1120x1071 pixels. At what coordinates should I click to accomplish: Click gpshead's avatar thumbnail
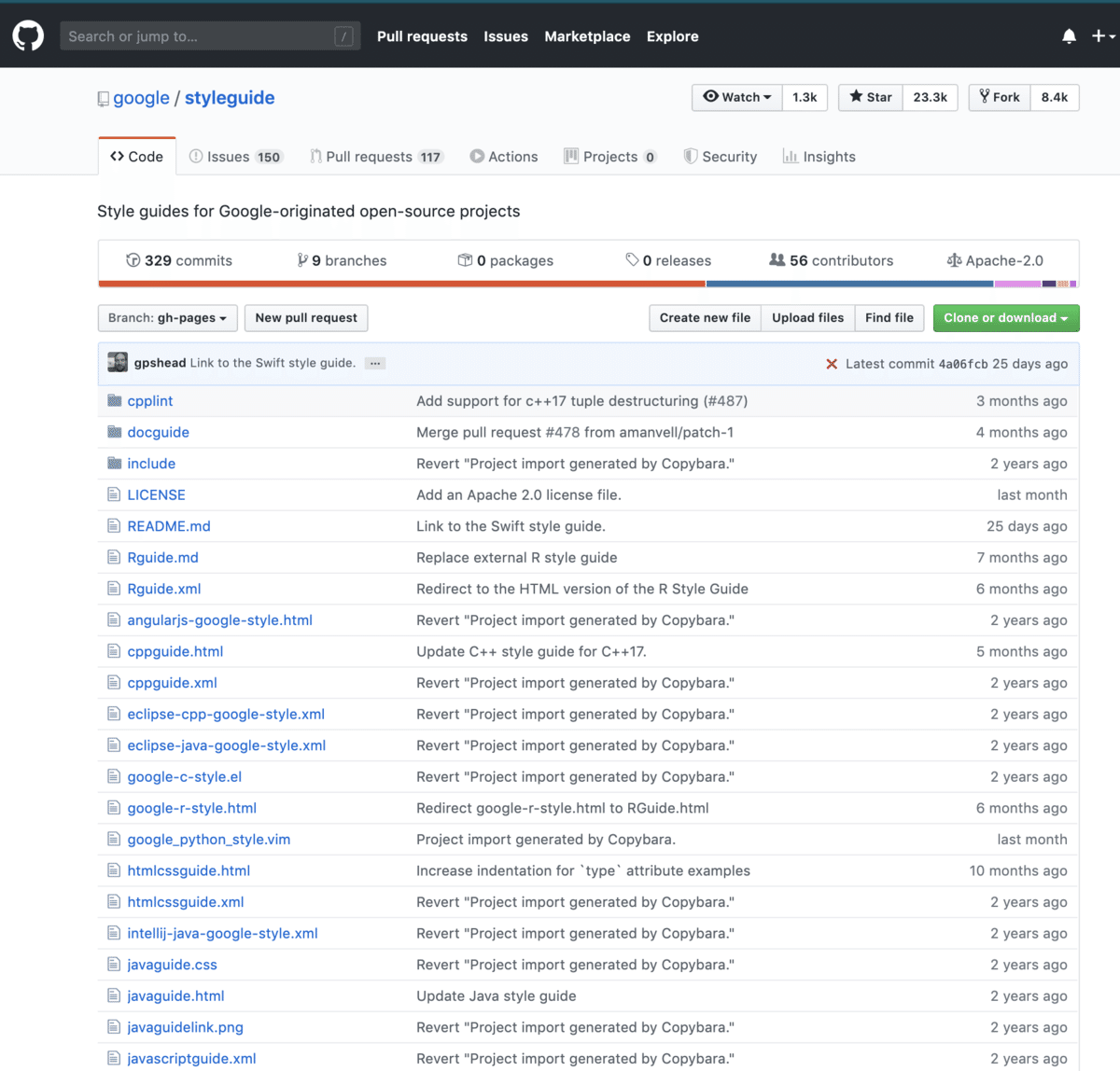coord(118,363)
